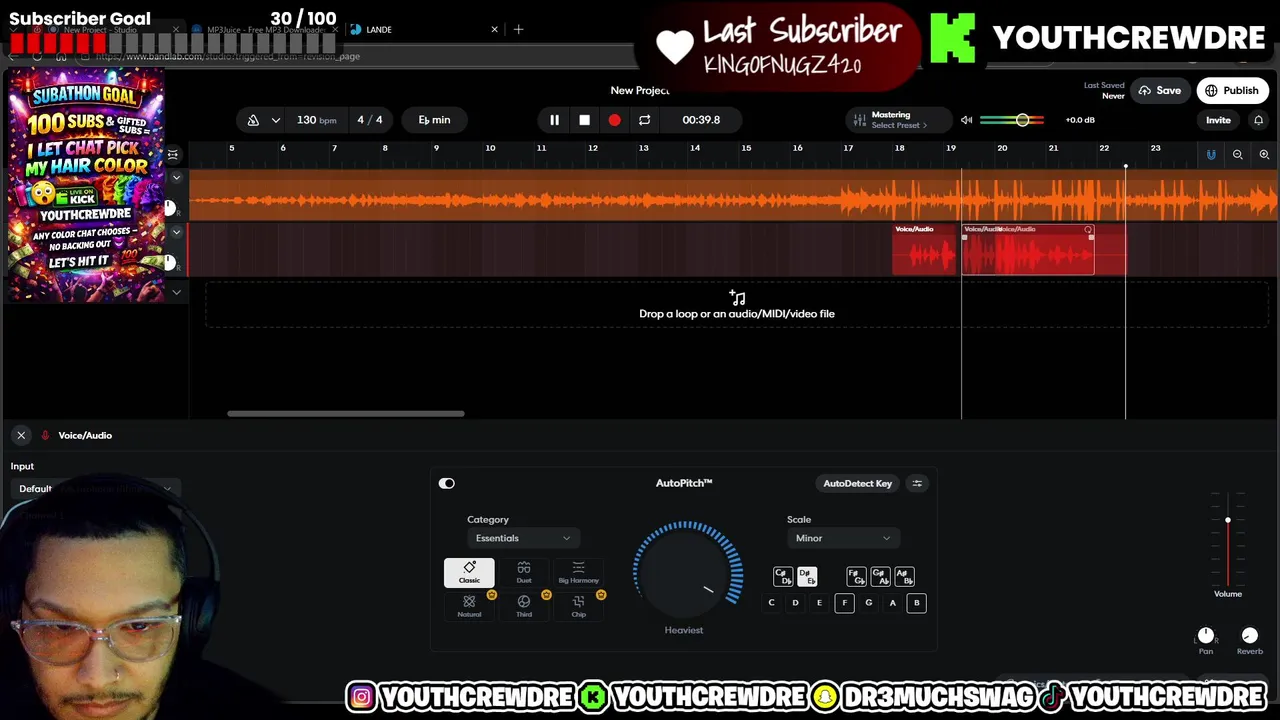1280x720 pixels.
Task: Select the Classic AutoPitch preset
Action: (x=469, y=573)
